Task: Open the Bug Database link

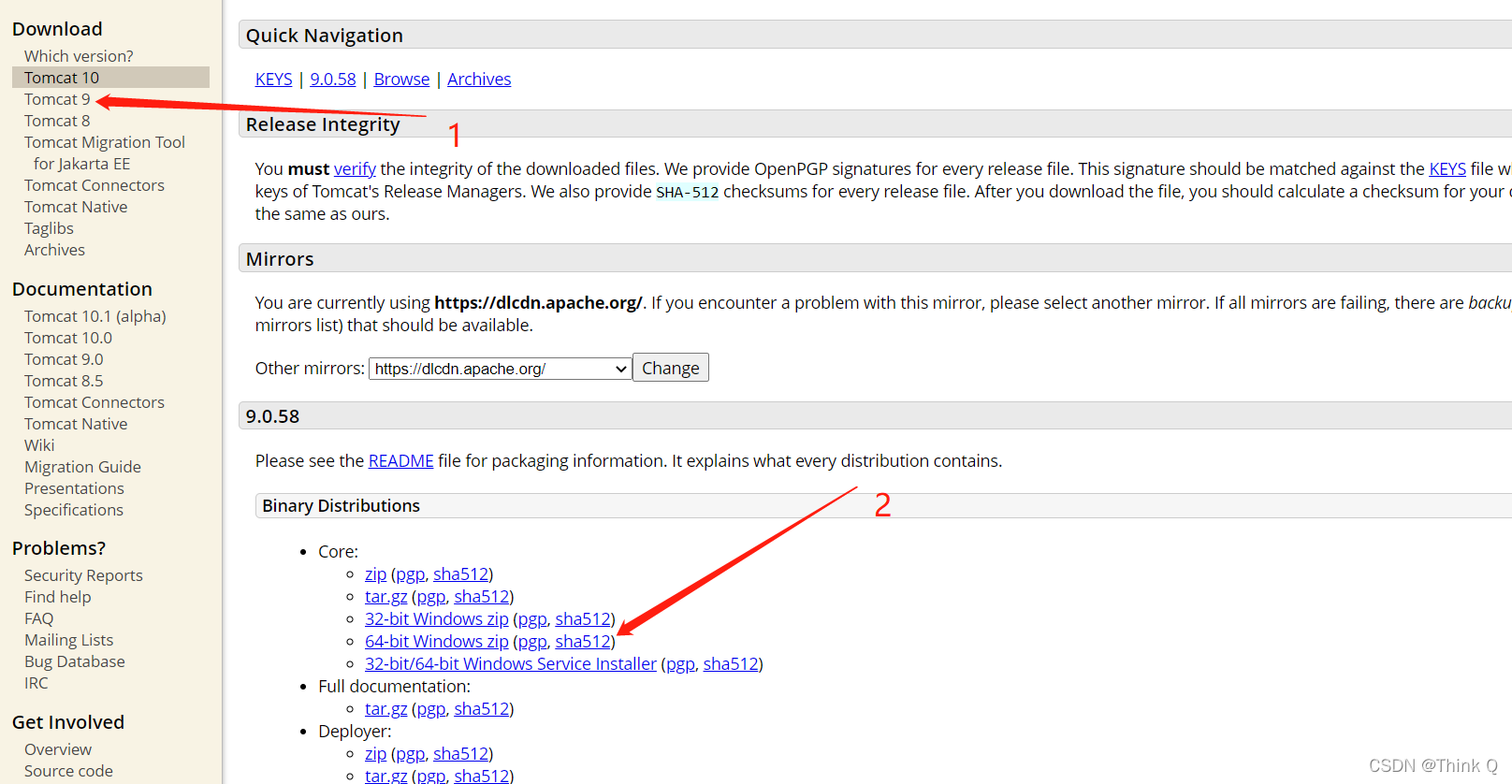Action: point(75,661)
